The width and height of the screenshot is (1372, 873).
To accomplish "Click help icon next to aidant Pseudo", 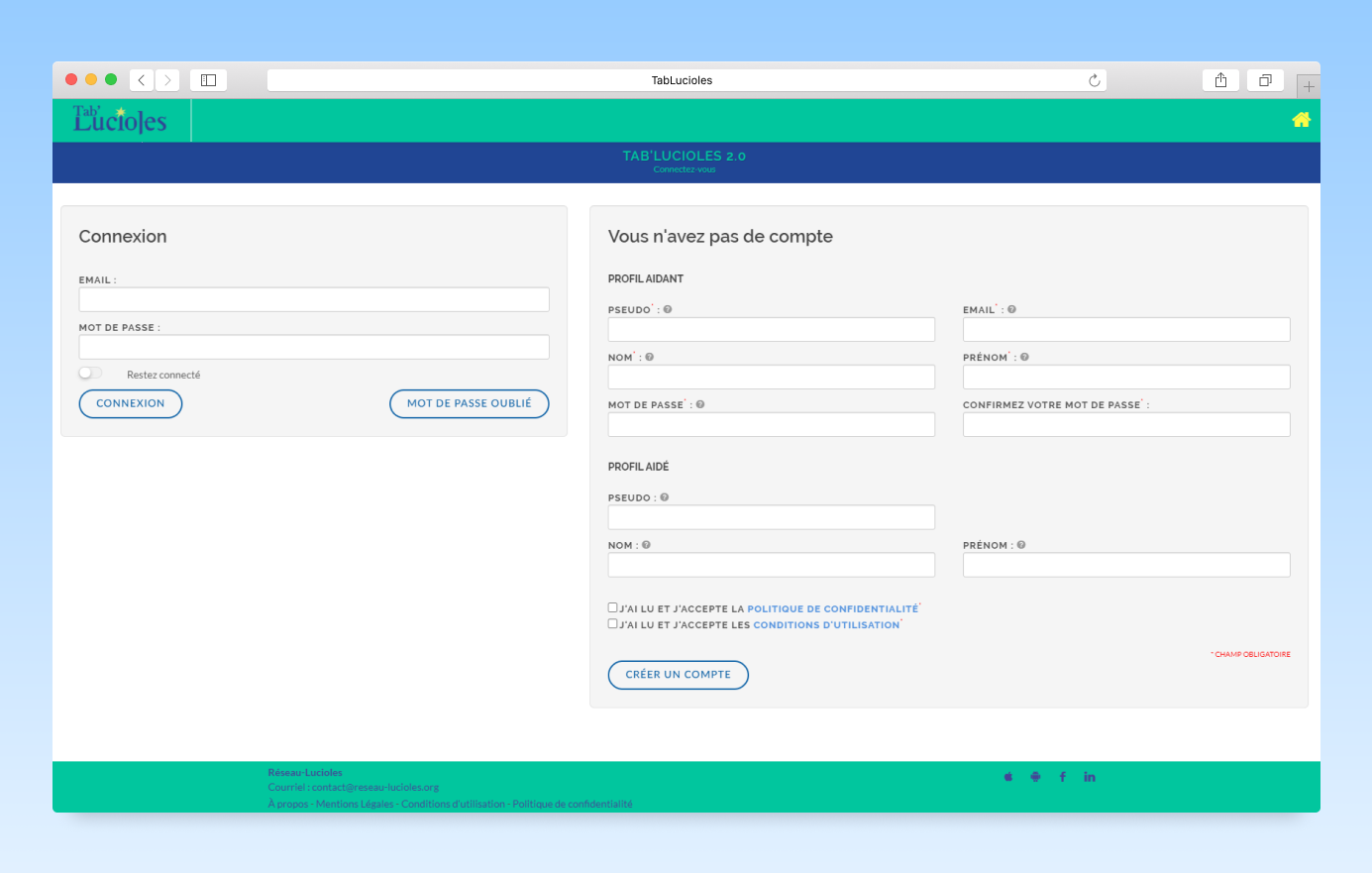I will [x=668, y=309].
